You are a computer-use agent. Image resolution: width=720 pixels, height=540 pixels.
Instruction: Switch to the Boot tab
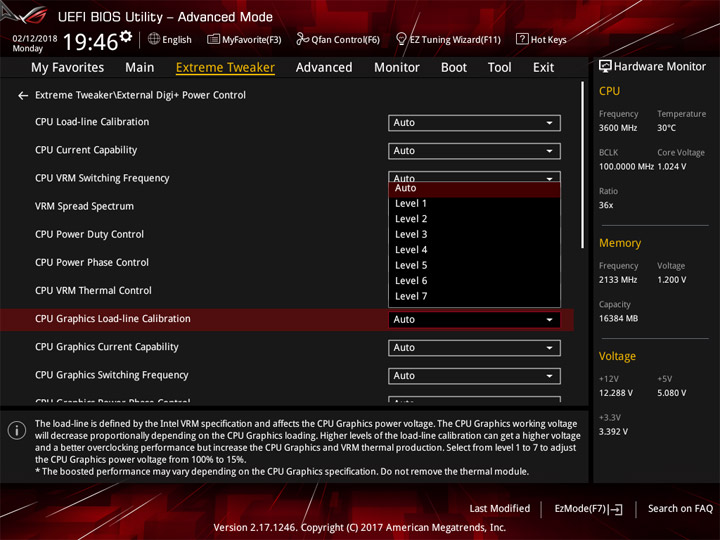(x=454, y=68)
